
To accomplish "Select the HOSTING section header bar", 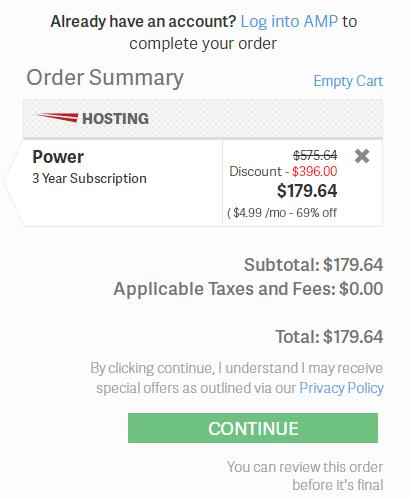I will [x=203, y=119].
